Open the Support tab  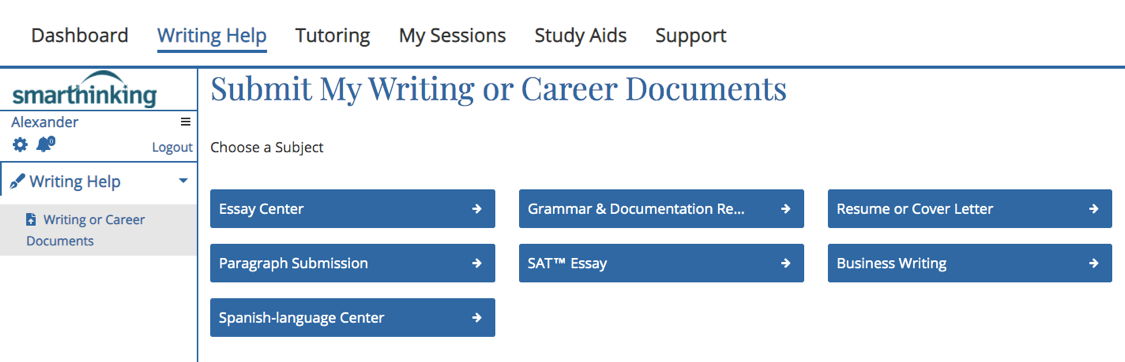691,35
